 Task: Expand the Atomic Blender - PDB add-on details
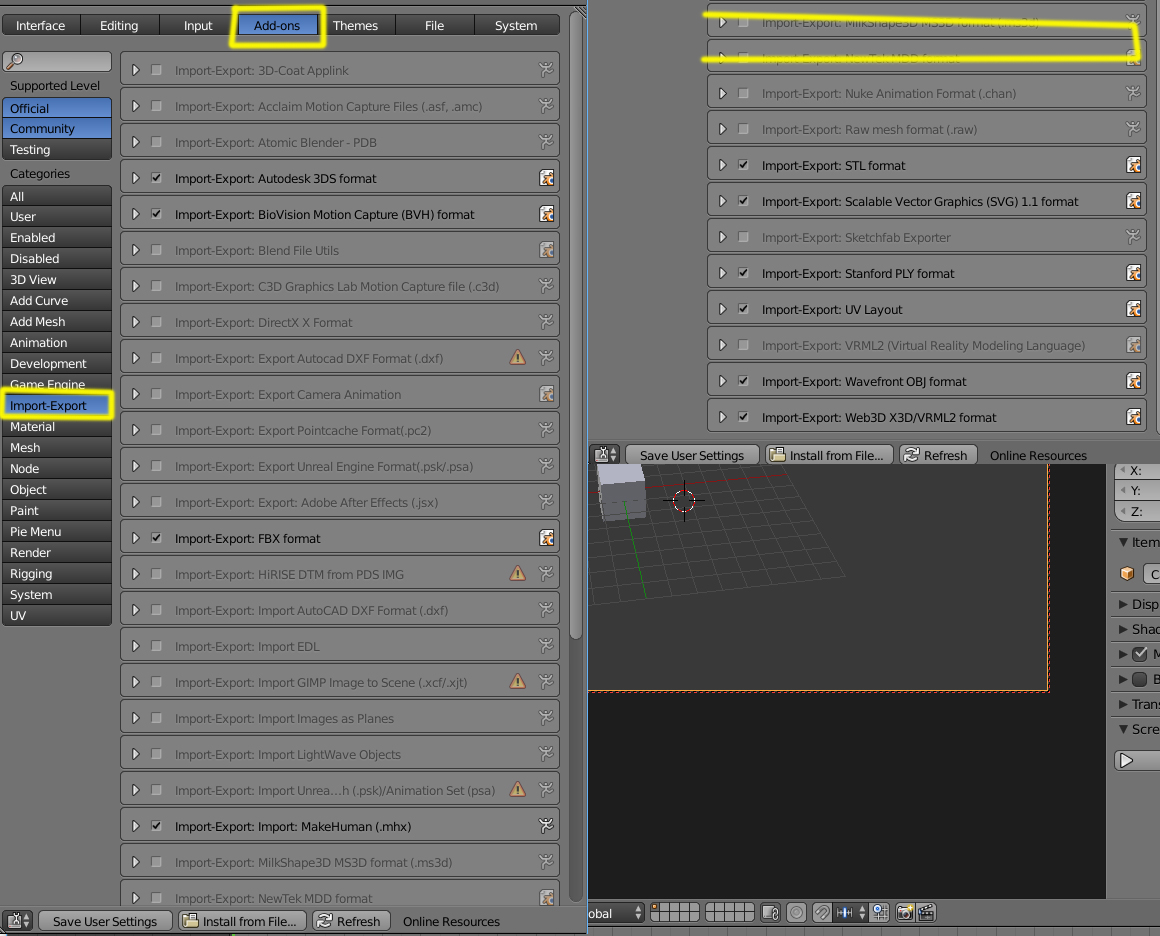pos(135,142)
